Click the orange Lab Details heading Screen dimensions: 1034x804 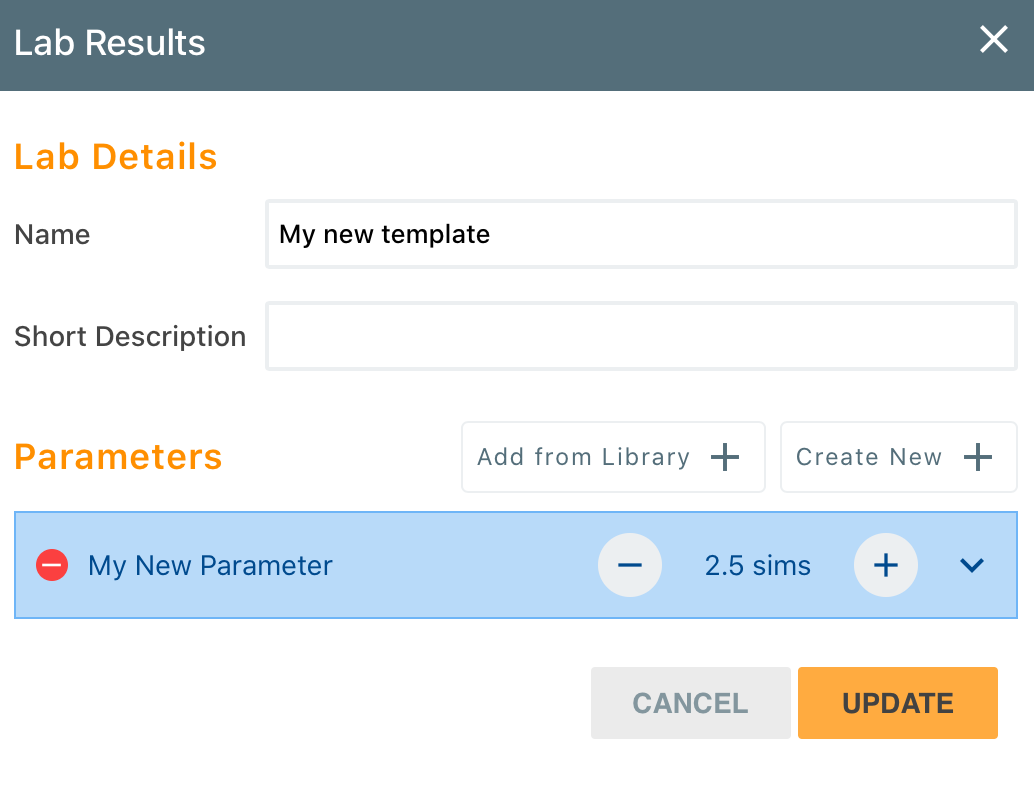pos(115,157)
